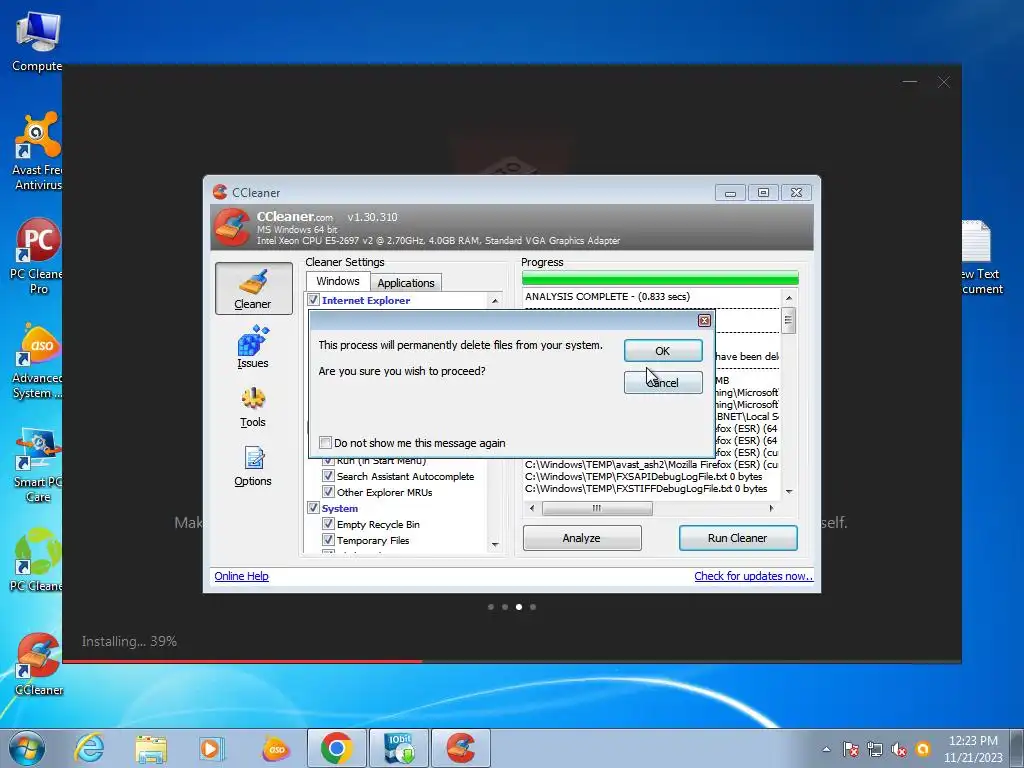
Task: Toggle the System group checkbox
Action: [313, 508]
